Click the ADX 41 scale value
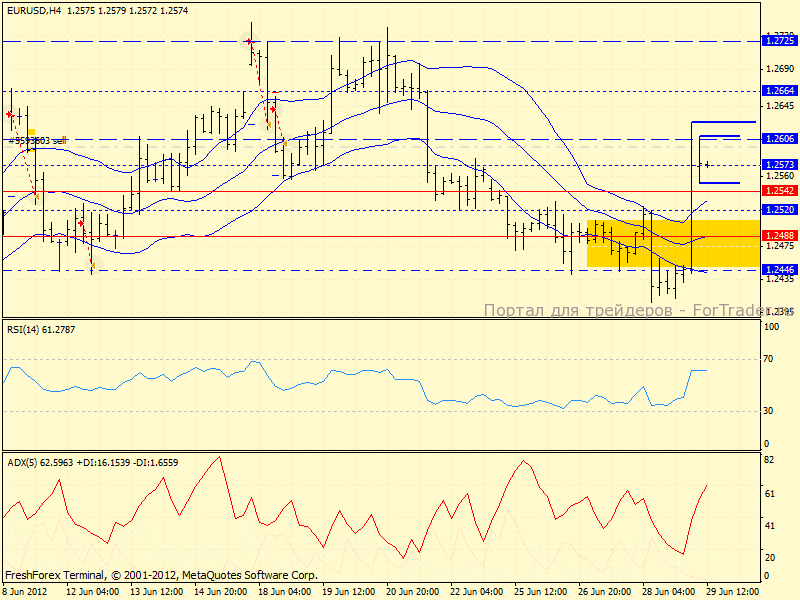 769,526
